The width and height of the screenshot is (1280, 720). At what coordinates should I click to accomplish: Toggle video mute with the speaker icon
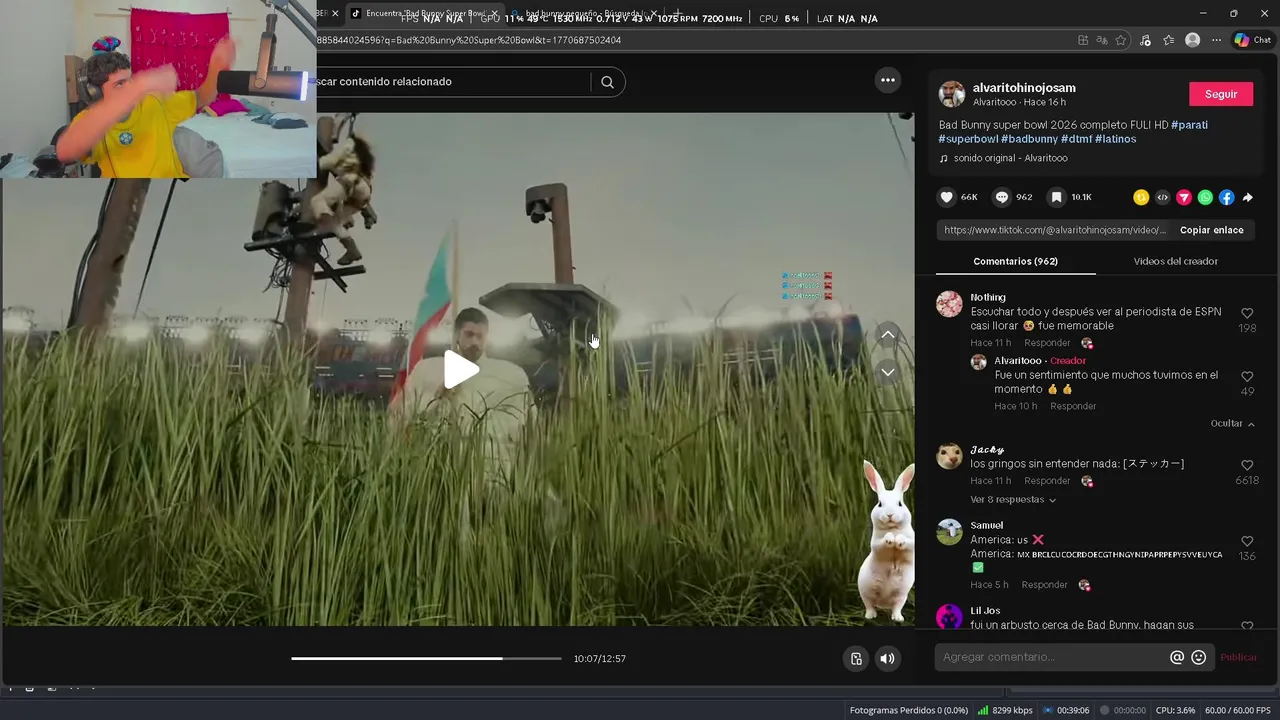click(887, 658)
